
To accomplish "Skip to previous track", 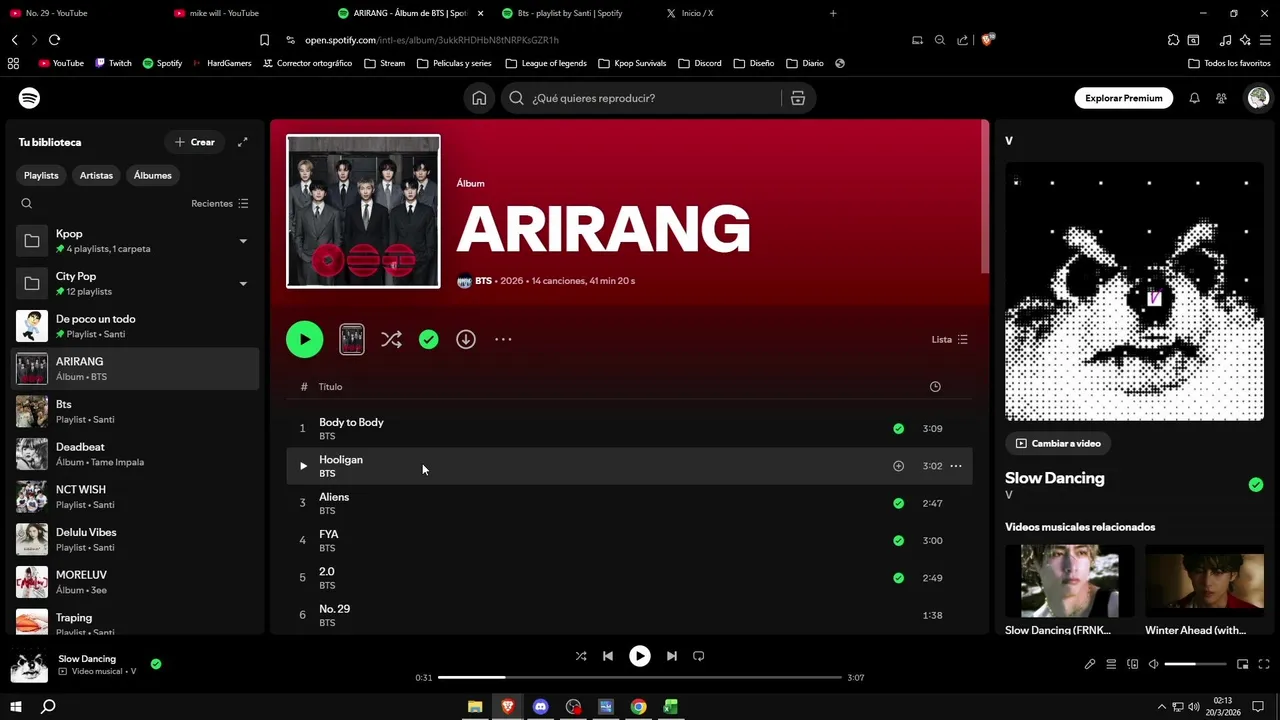I will pyautogui.click(x=607, y=656).
